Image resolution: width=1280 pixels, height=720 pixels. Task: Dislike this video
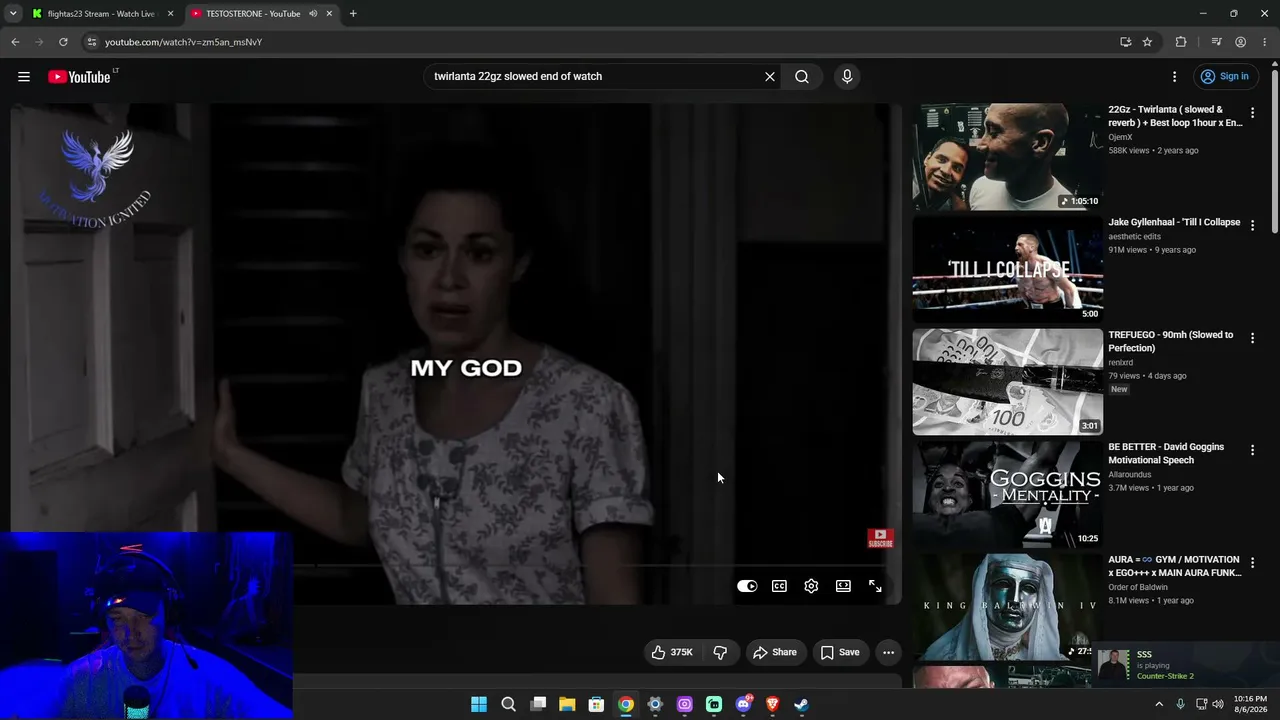click(x=720, y=652)
